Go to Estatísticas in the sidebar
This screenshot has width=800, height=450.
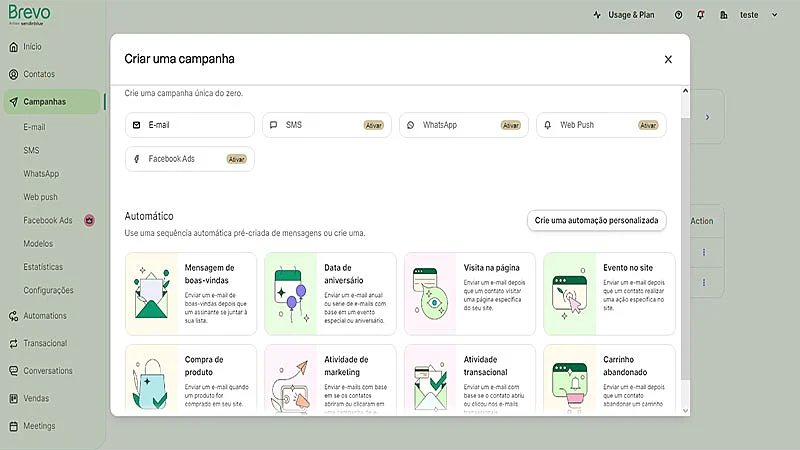click(43, 267)
